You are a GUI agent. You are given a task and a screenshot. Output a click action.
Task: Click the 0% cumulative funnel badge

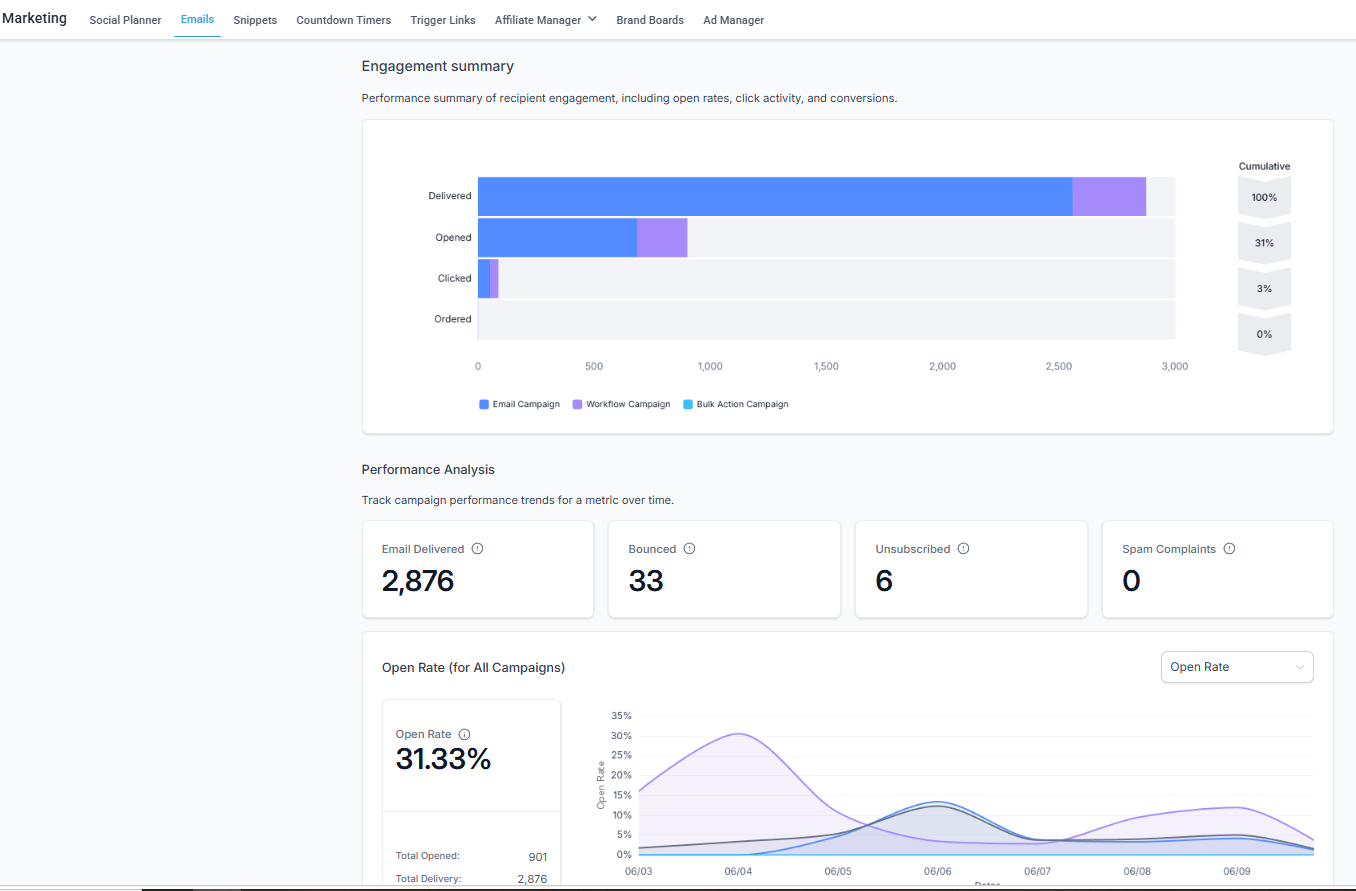tap(1264, 334)
